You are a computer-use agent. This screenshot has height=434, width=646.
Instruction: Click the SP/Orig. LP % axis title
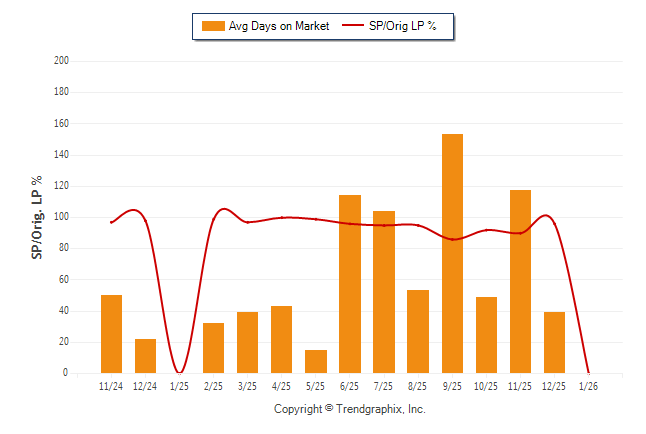click(37, 217)
